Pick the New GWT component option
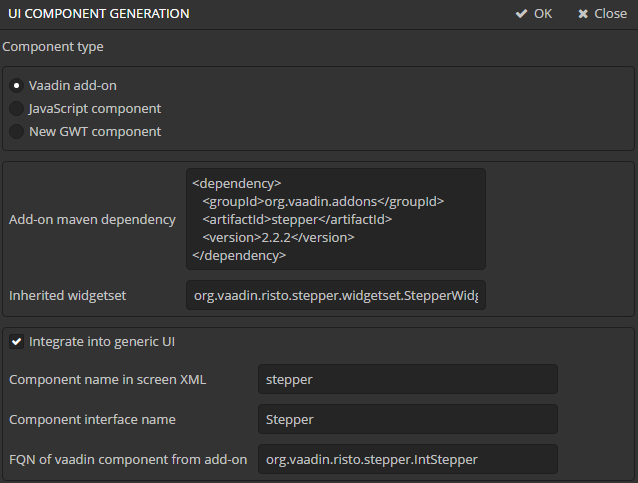The height and width of the screenshot is (483, 638). [17, 131]
